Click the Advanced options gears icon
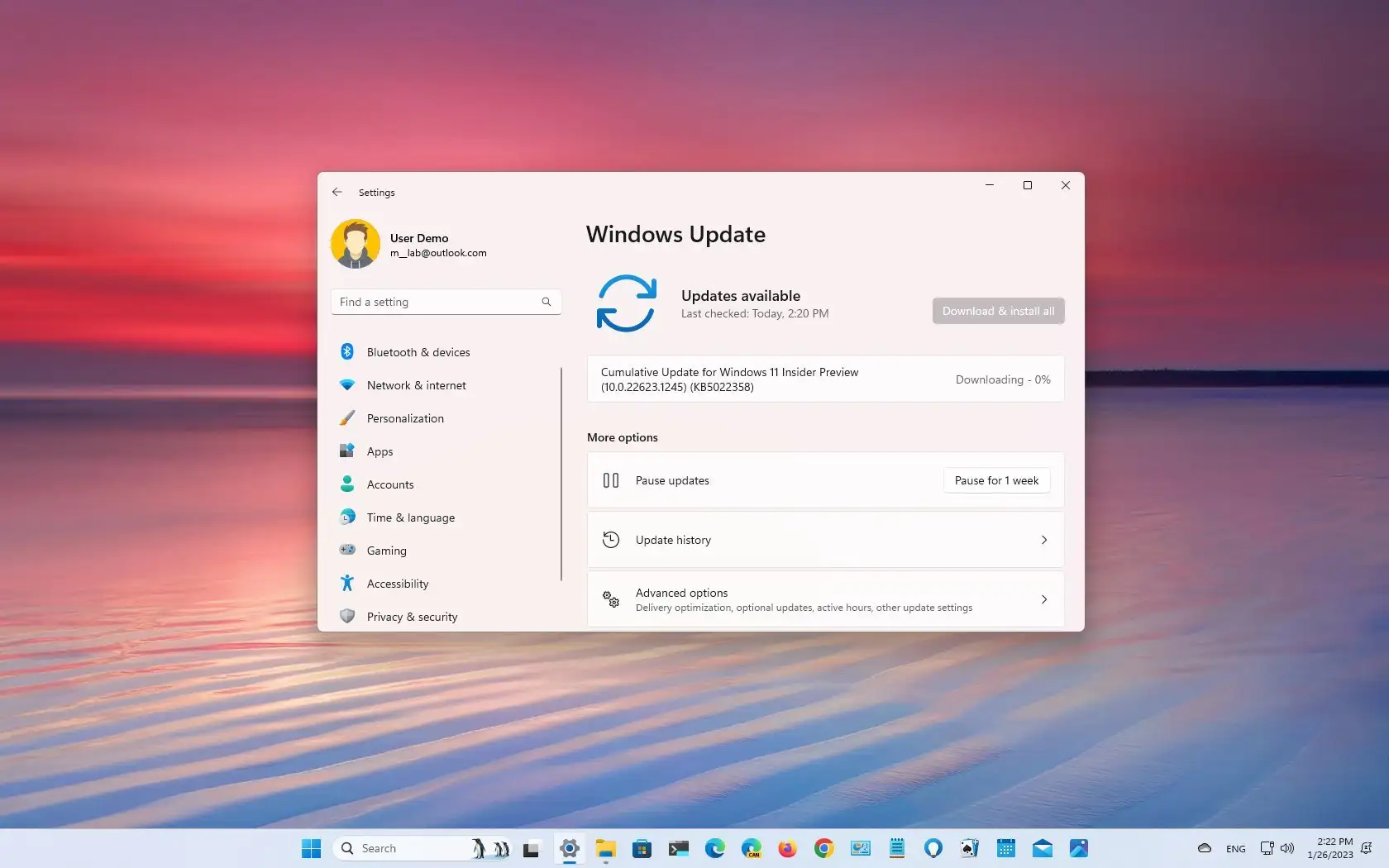1389x868 pixels. [611, 599]
